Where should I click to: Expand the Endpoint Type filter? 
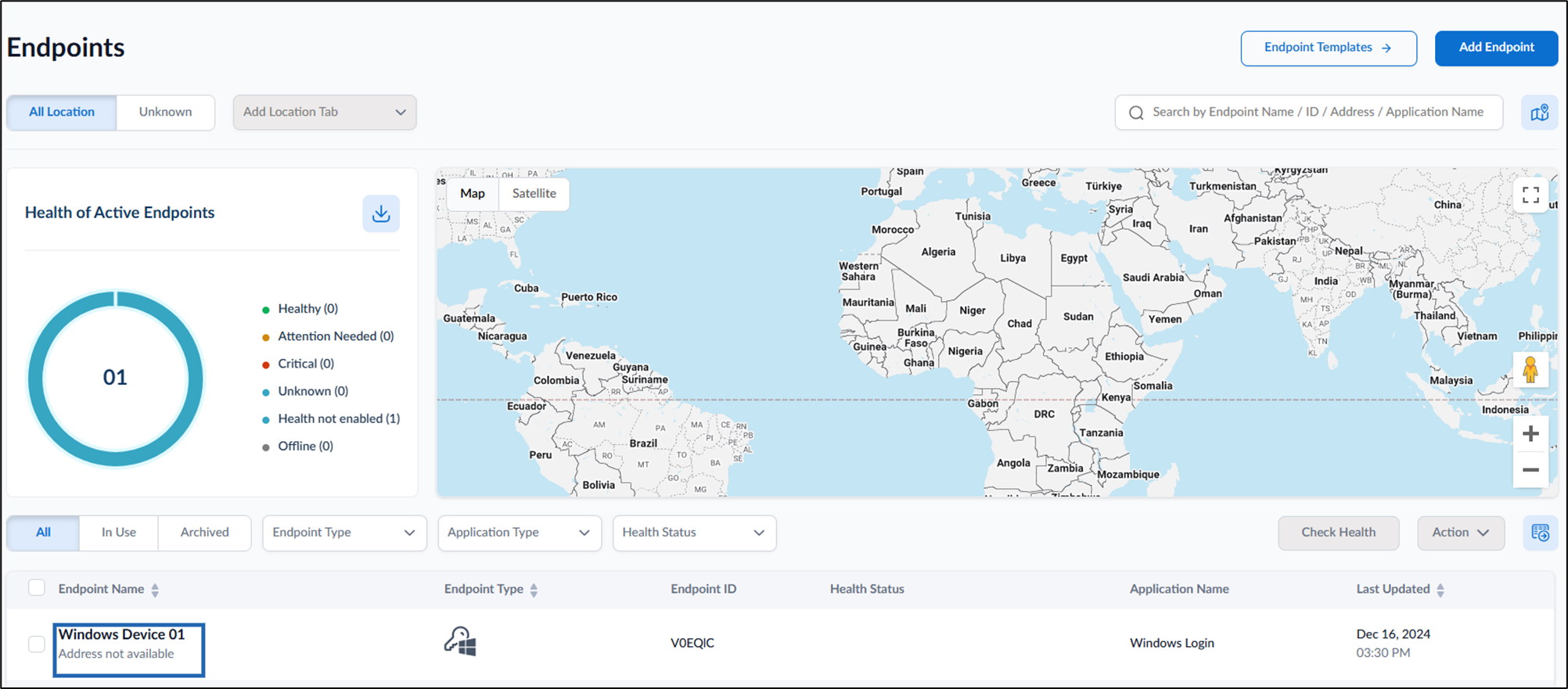point(344,533)
